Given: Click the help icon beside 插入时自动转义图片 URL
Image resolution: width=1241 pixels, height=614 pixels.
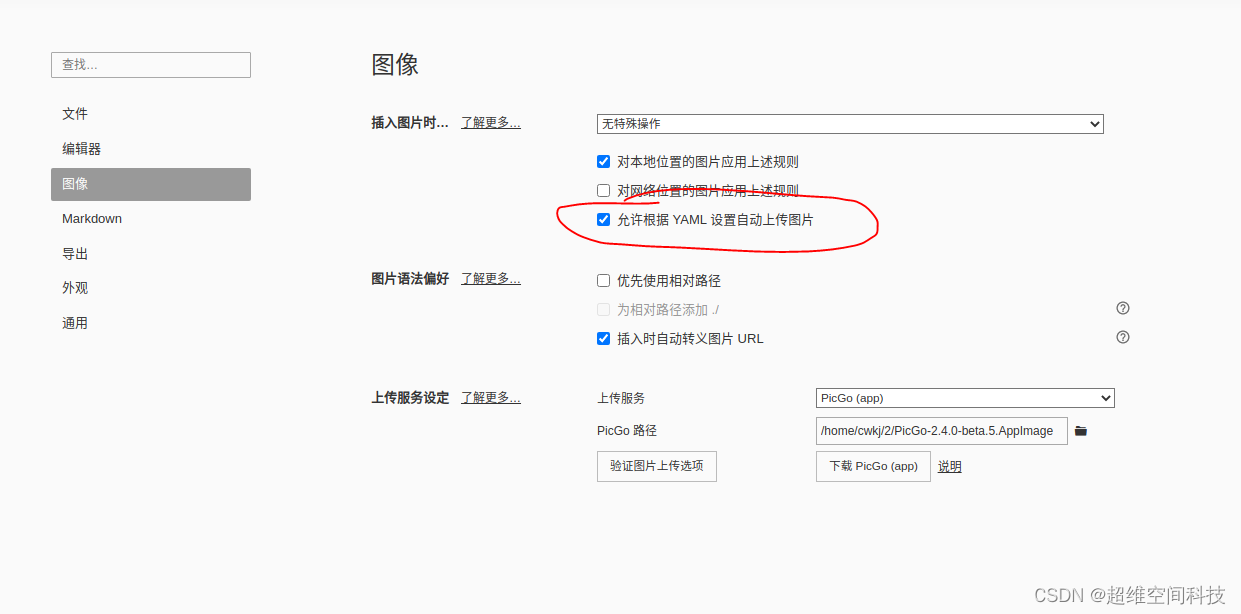Looking at the screenshot, I should 1122,337.
